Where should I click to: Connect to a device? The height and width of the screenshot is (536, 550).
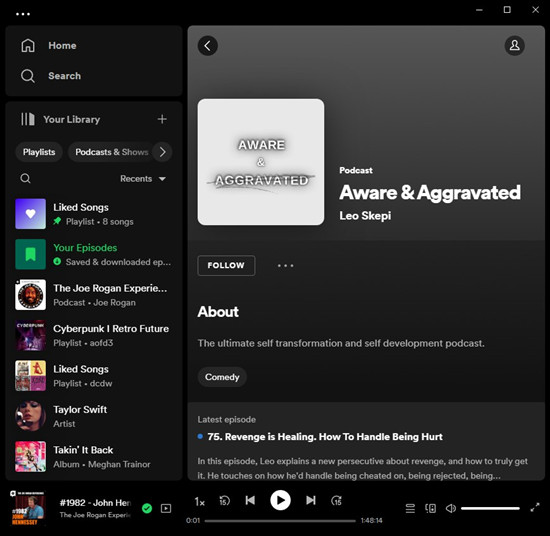pos(430,508)
